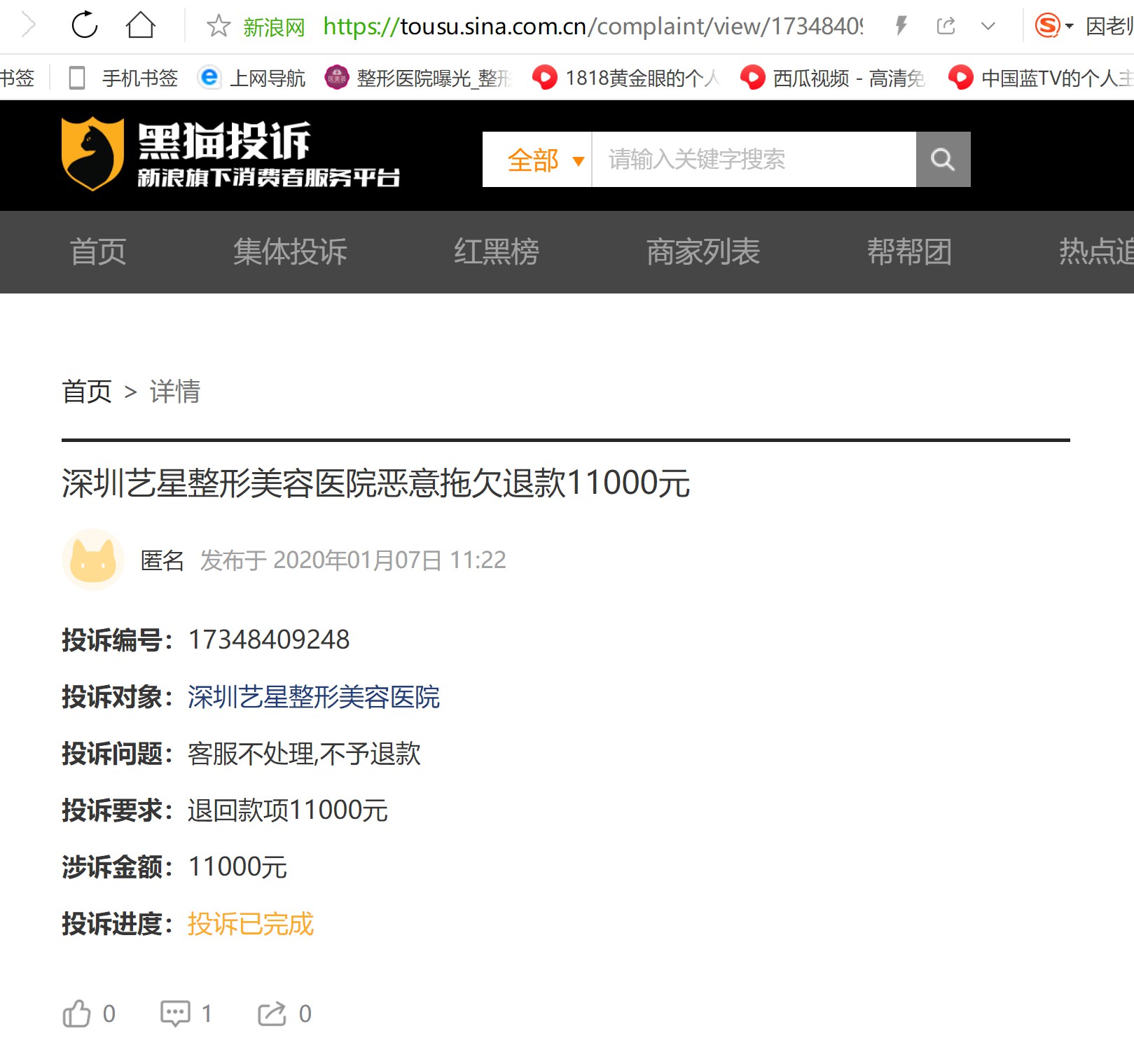
Task: Click the 11000元 amount value
Action: (238, 867)
